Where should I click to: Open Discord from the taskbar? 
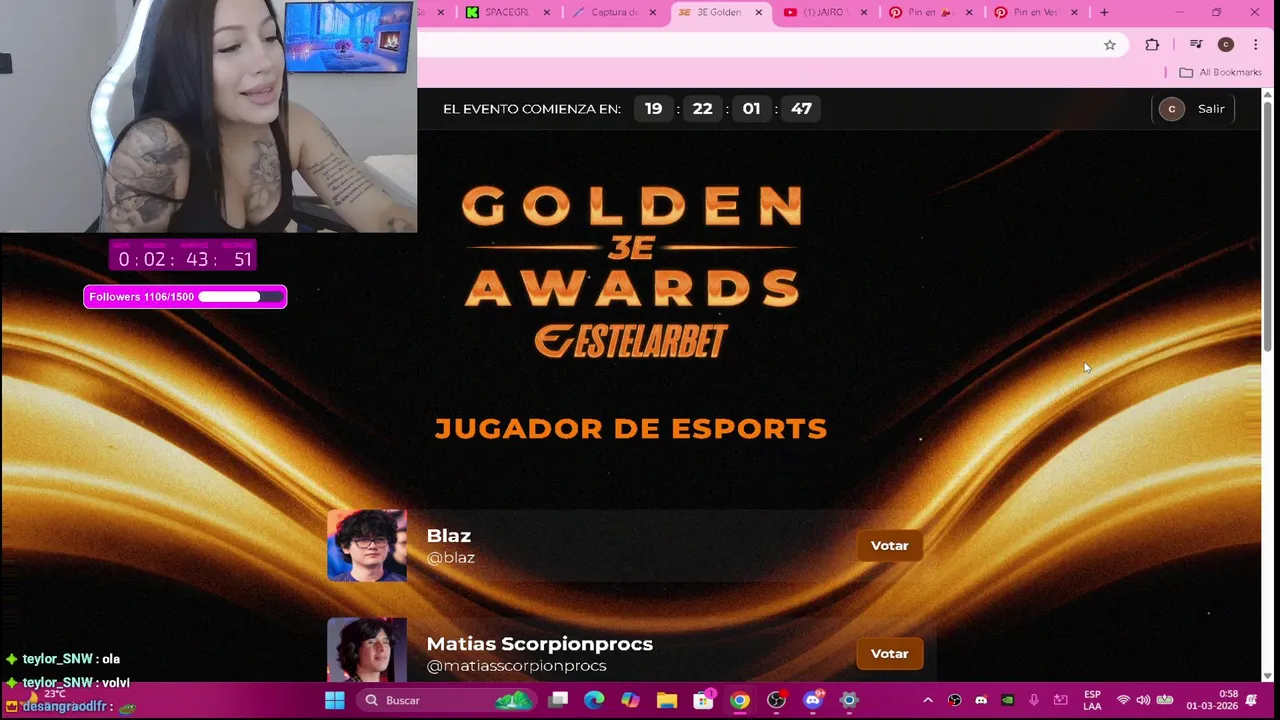point(812,700)
